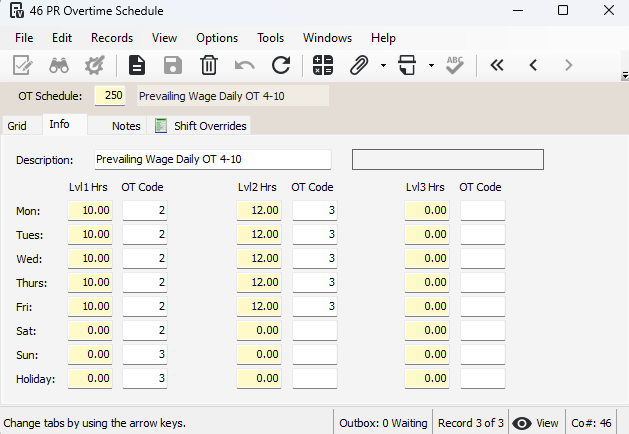The height and width of the screenshot is (434, 629).
Task: Maximize the Overtime Schedule window
Action: click(563, 10)
